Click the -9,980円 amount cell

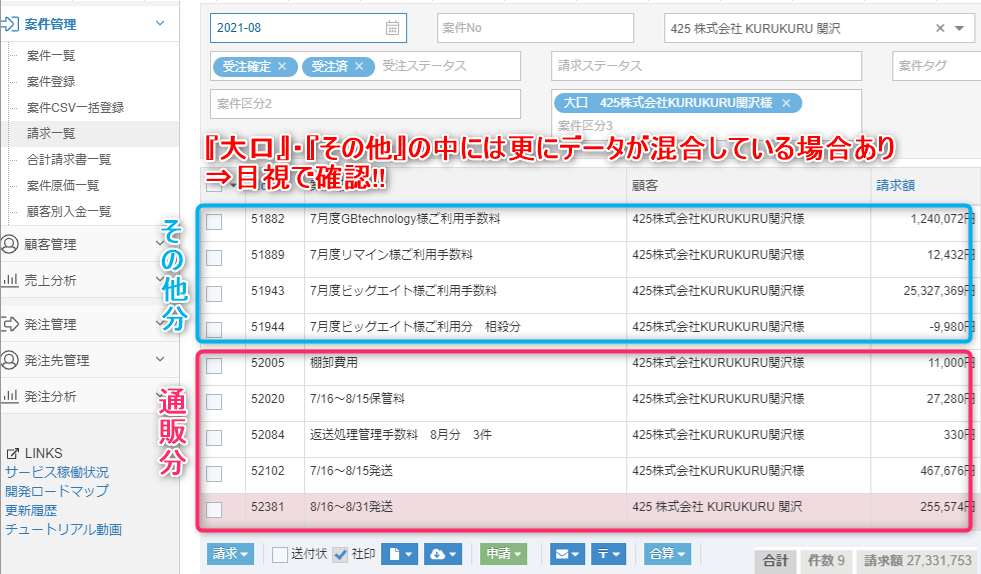pos(951,327)
